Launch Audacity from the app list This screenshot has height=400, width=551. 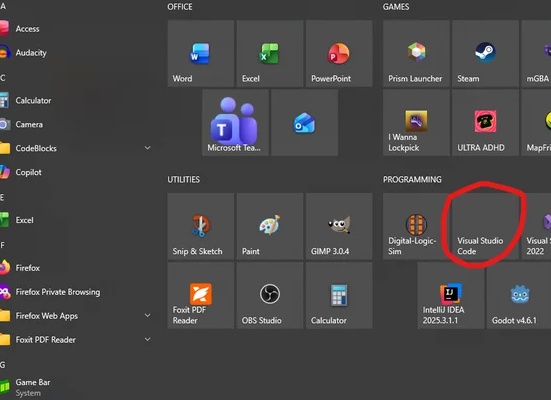coord(76,53)
